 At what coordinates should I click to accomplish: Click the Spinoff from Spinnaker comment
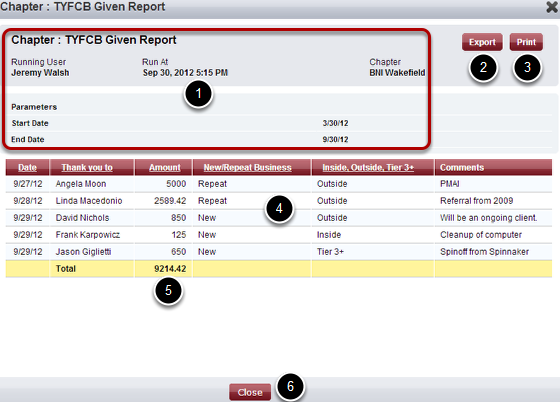coord(484,252)
